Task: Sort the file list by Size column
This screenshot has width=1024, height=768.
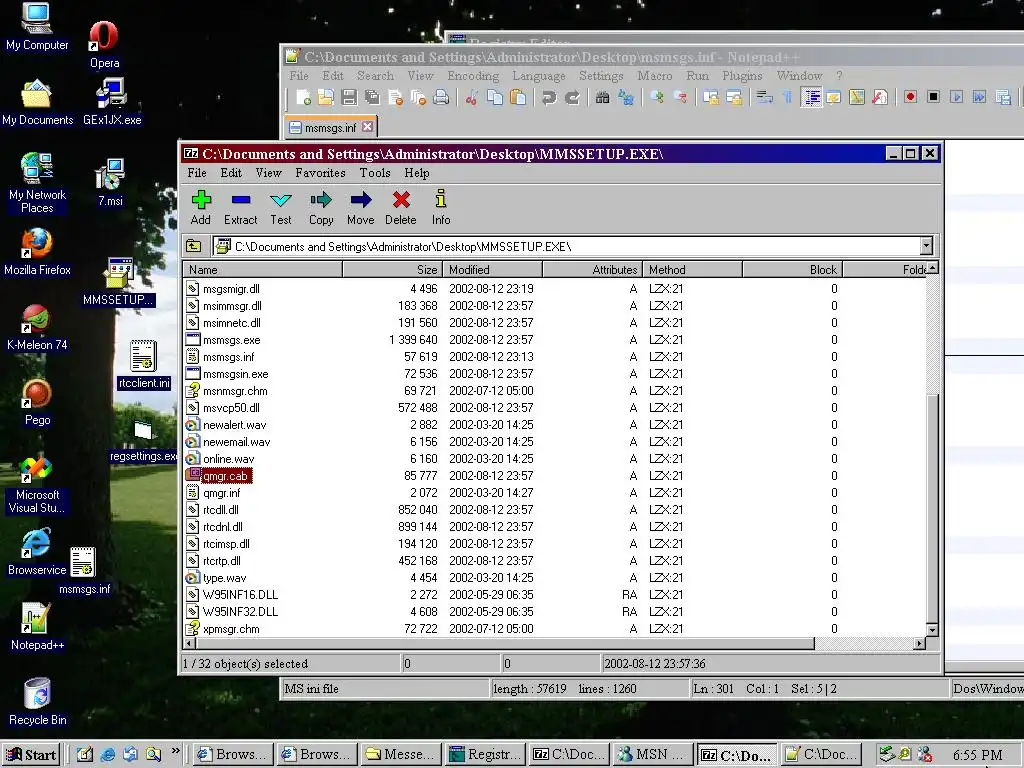Action: coord(392,269)
